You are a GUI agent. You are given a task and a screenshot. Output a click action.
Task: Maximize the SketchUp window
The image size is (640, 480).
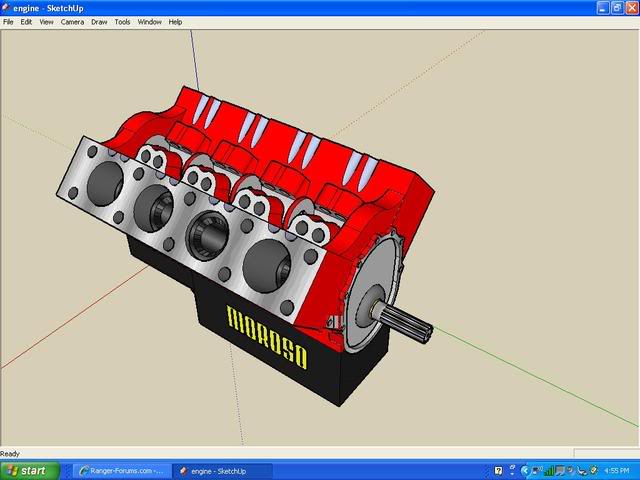pyautogui.click(x=618, y=8)
